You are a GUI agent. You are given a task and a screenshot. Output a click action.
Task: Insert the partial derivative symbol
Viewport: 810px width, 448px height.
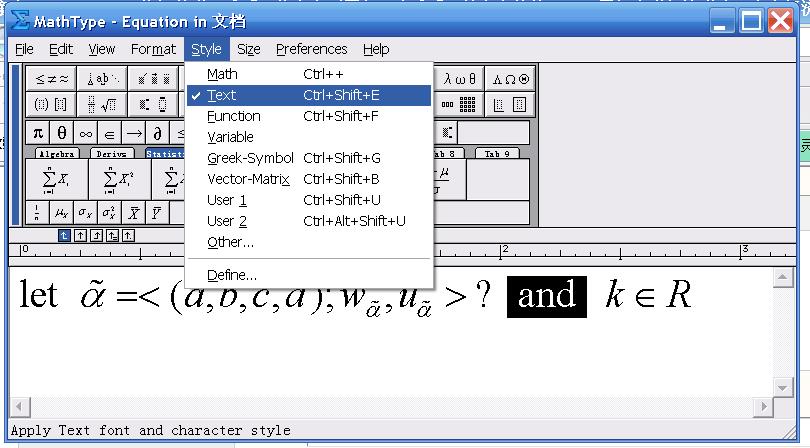point(158,133)
